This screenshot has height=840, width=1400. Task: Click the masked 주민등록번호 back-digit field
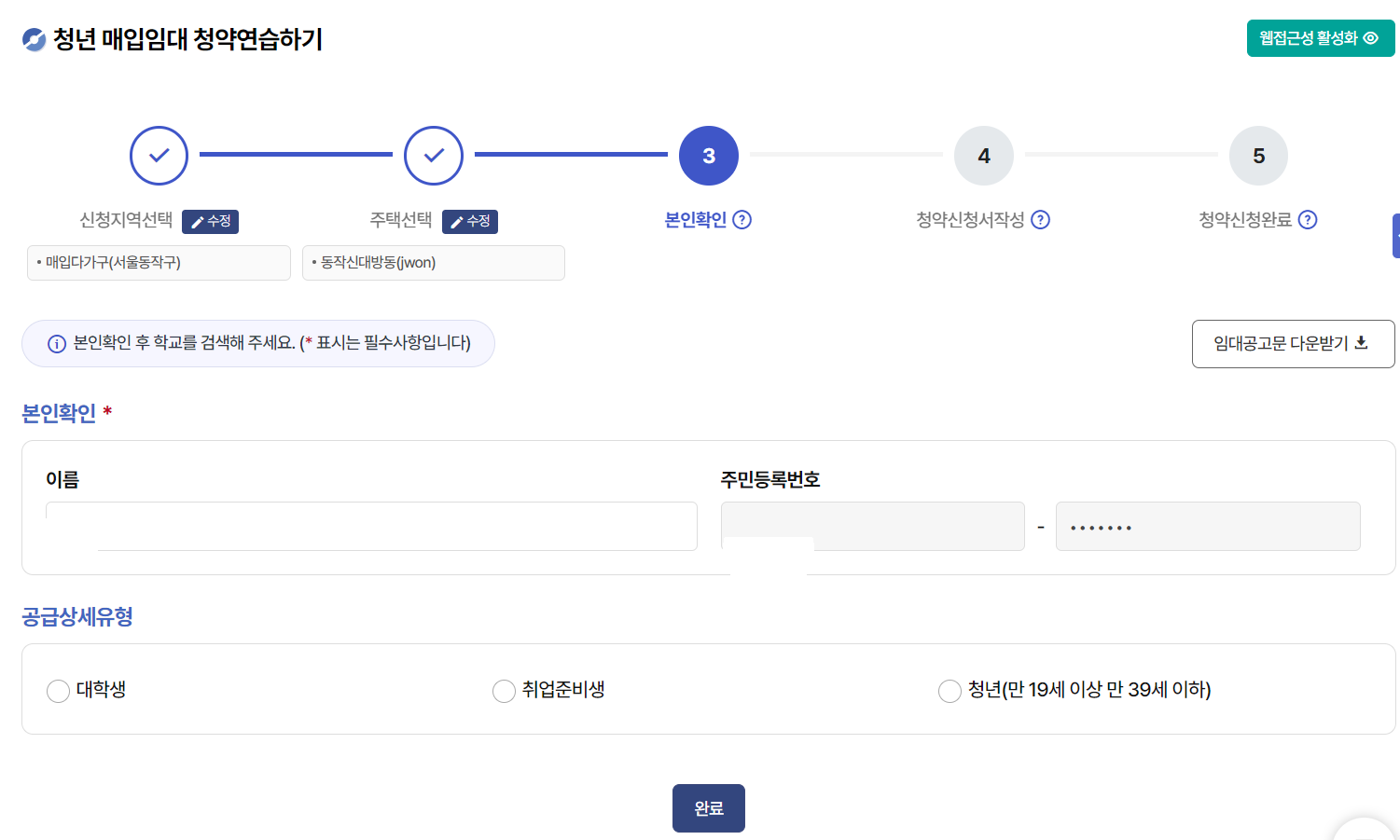[1207, 526]
